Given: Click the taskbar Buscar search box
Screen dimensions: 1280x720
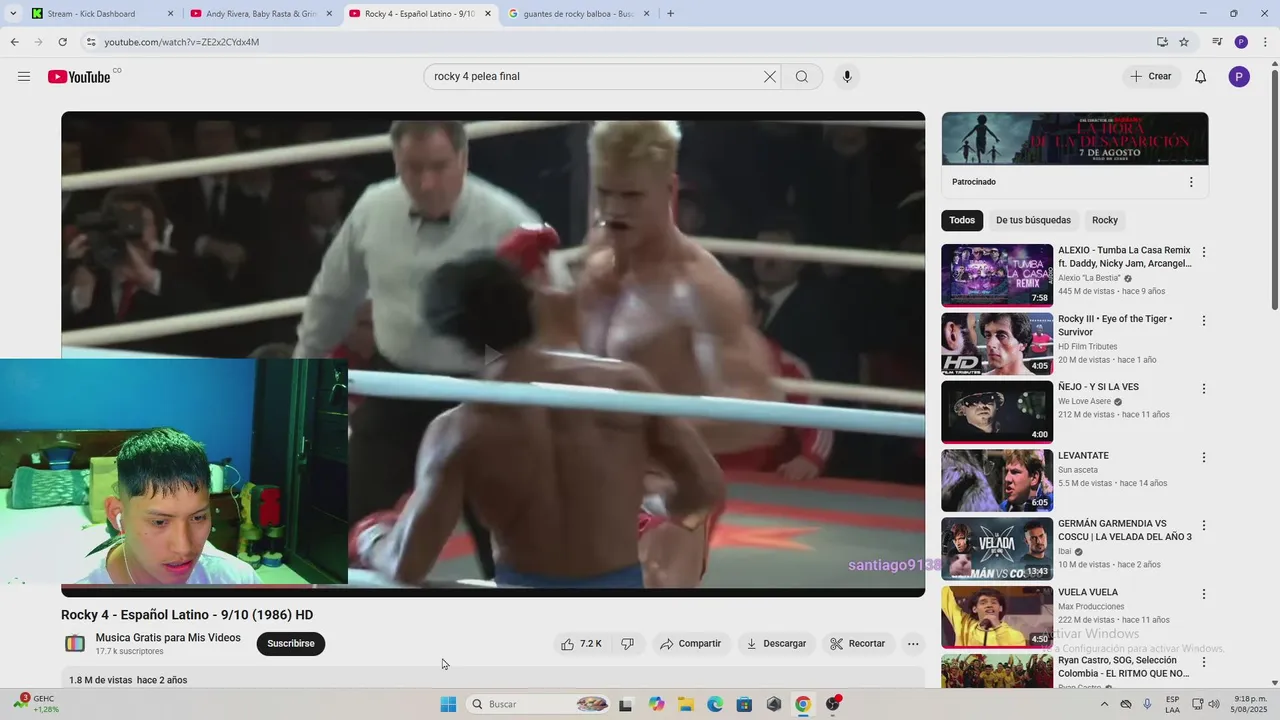Looking at the screenshot, I should click(539, 704).
